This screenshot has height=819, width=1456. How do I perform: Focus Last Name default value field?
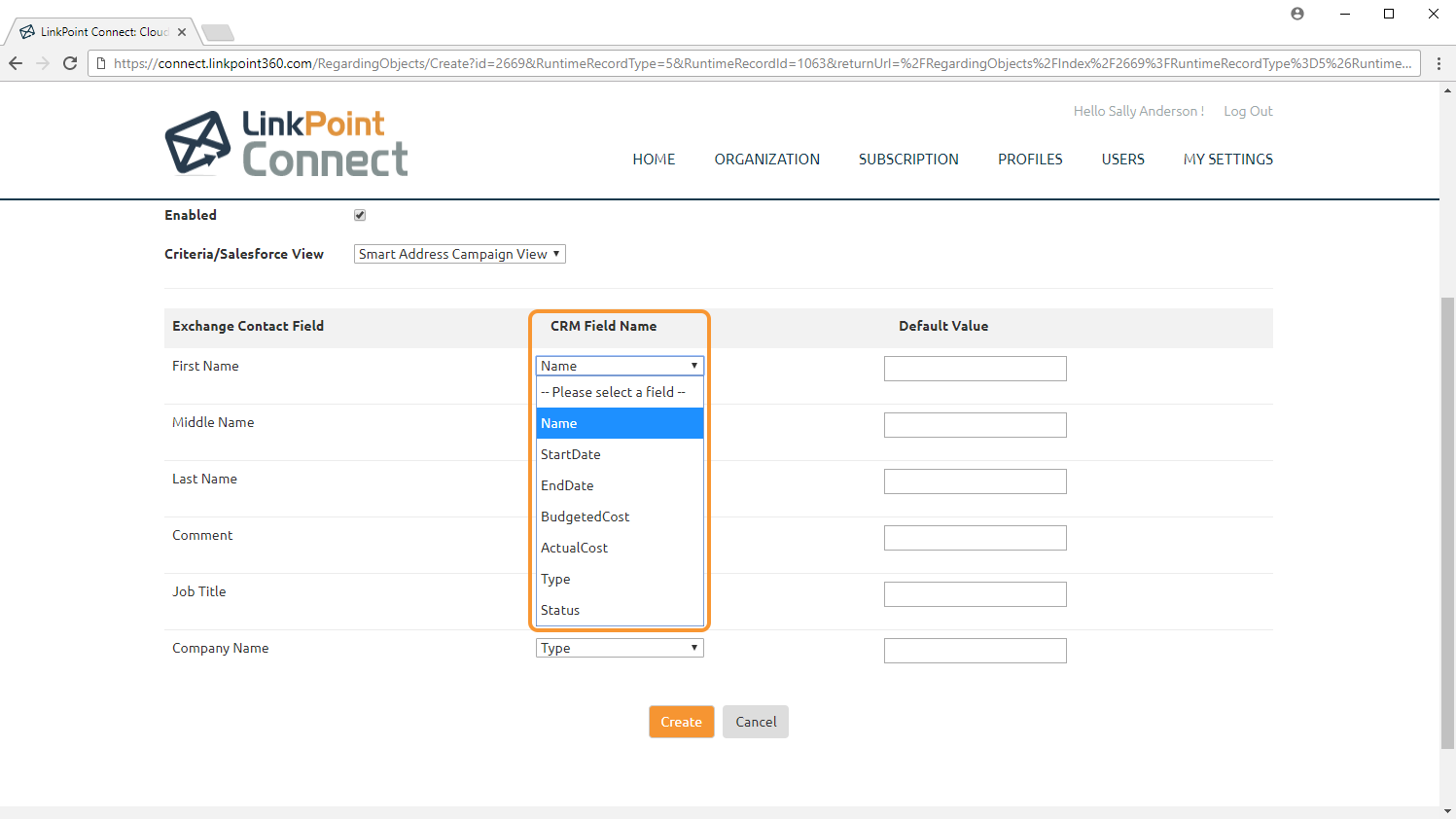976,481
